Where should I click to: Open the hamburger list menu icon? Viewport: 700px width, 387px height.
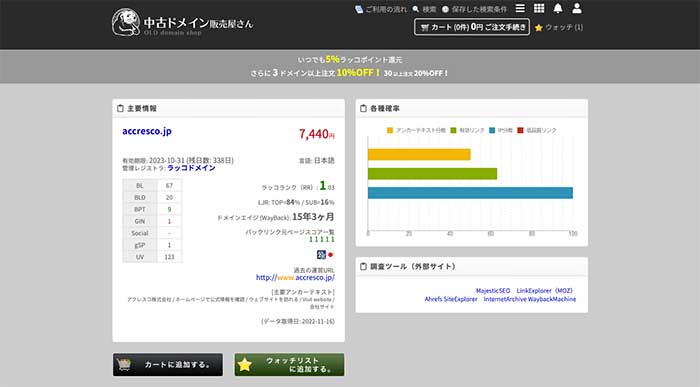(x=520, y=8)
